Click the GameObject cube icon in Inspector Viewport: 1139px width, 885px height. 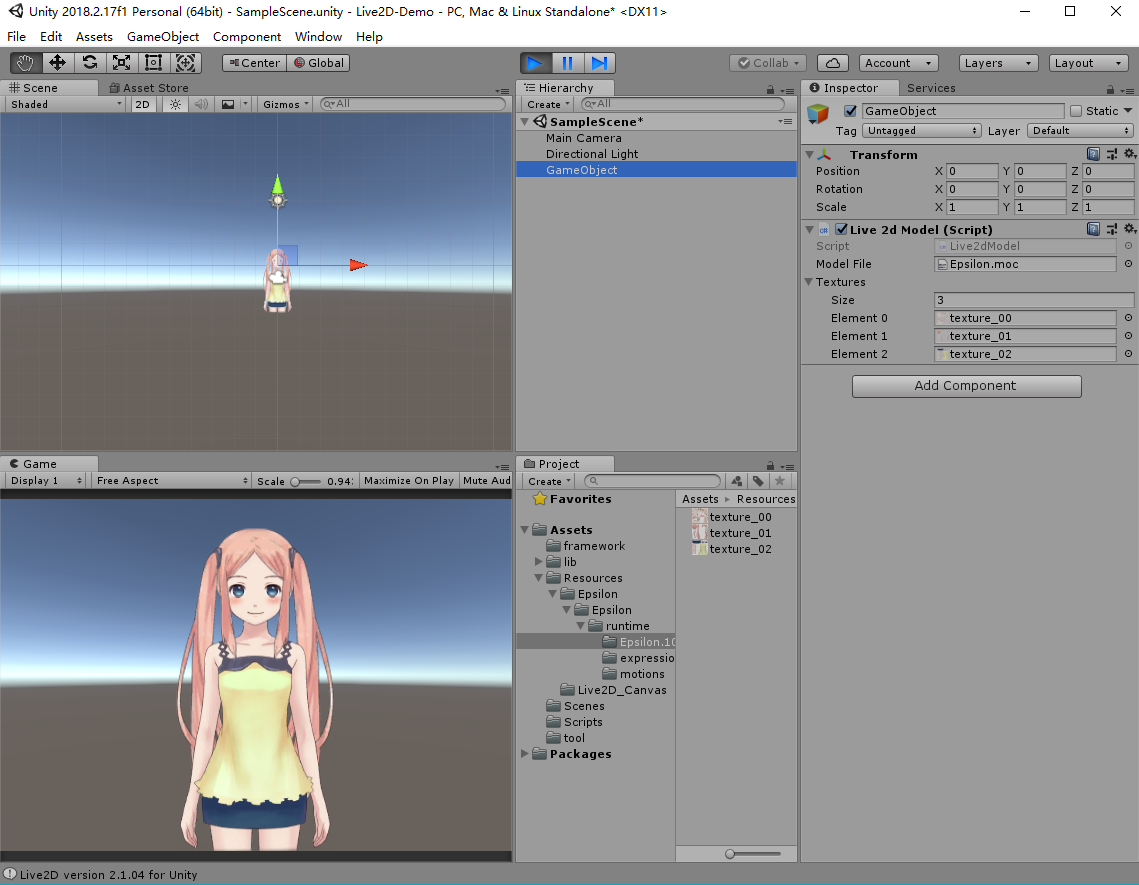818,114
